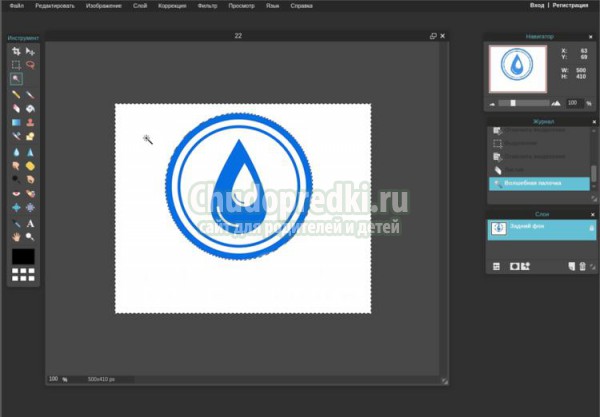Open the Коррекция menu
Viewport: 600px width, 417px height.
(172, 6)
